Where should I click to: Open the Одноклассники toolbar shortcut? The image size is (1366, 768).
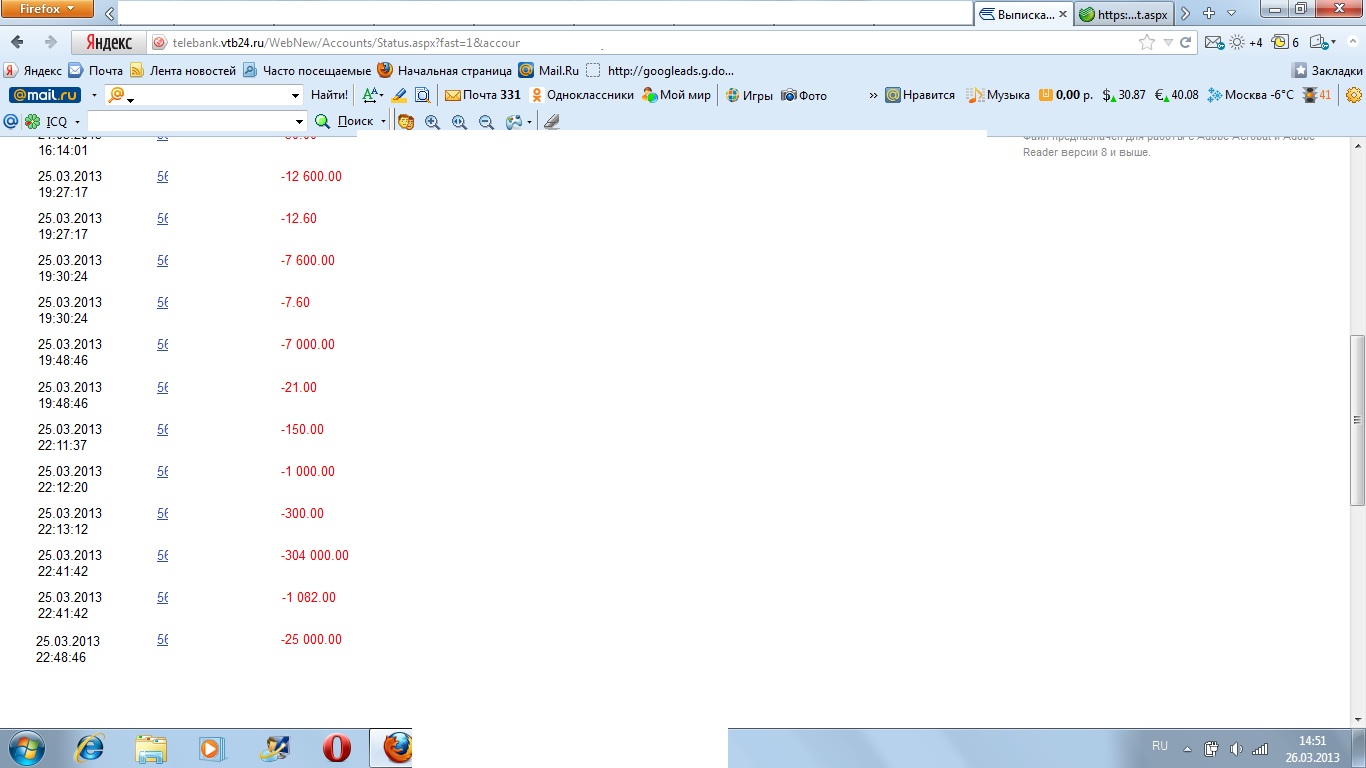(582, 95)
